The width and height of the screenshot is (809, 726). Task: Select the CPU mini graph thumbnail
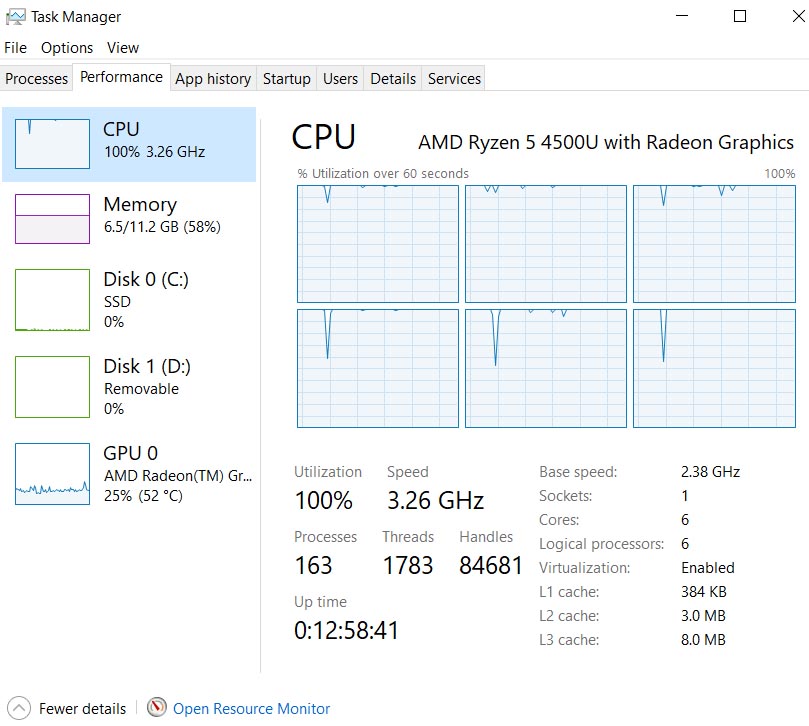(53, 143)
